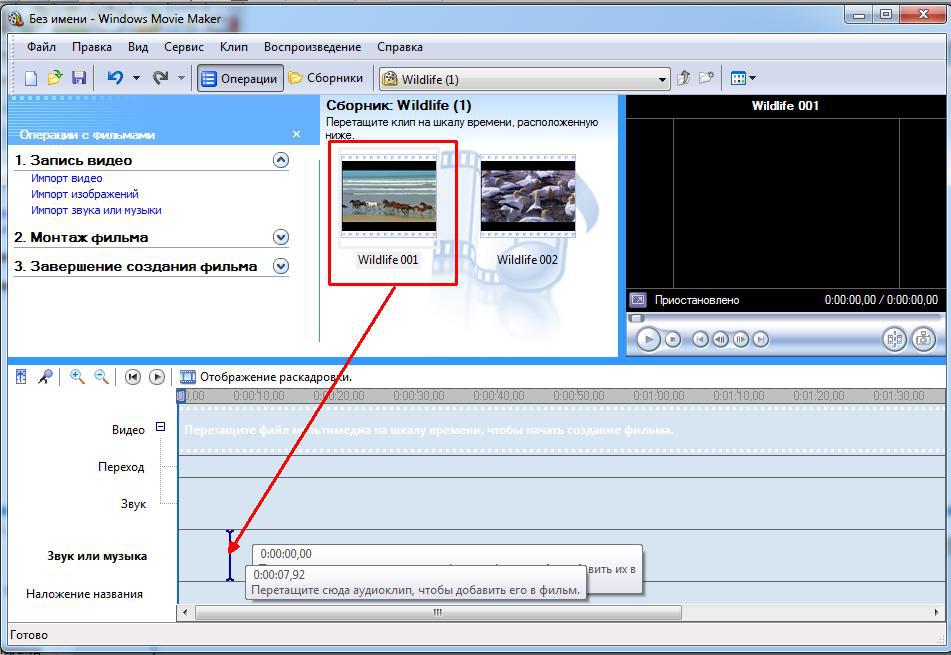951x655 pixels.
Task: Jump back in the preview monitor
Action: tap(700, 340)
